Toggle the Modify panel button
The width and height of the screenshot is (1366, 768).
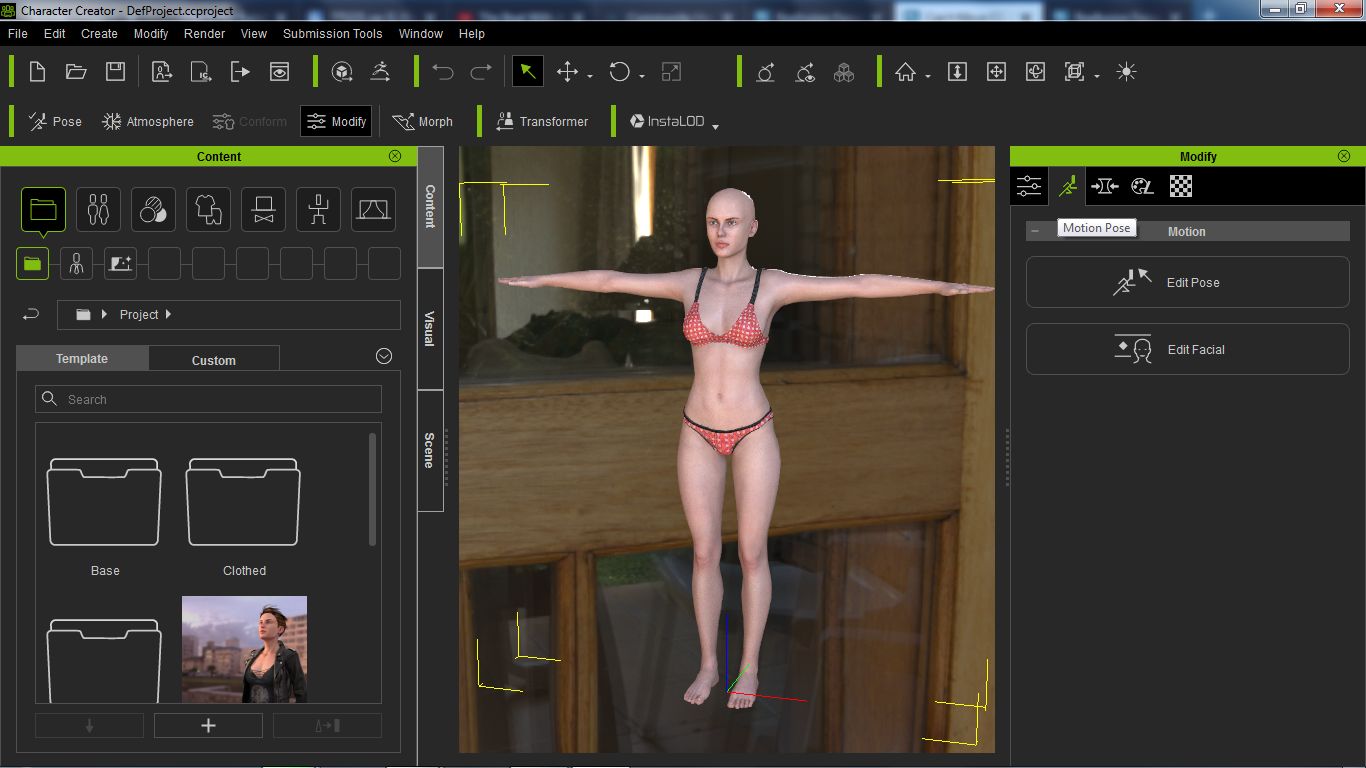click(x=336, y=121)
